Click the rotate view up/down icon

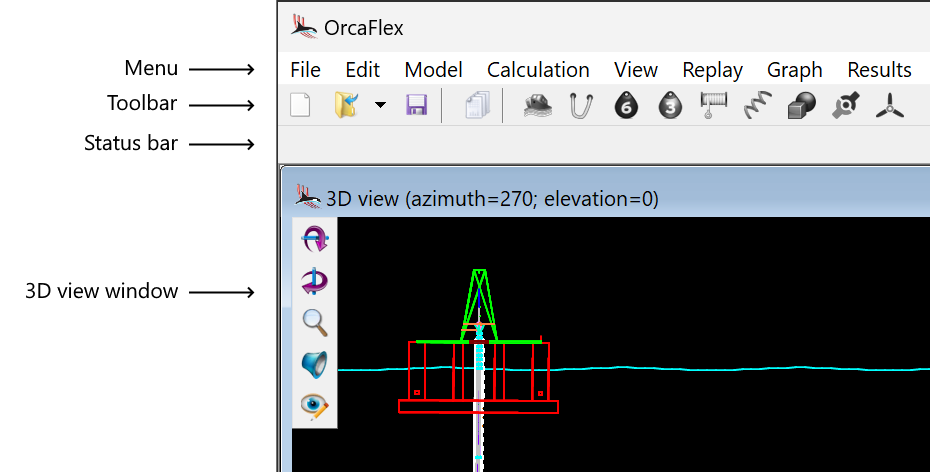(x=315, y=239)
